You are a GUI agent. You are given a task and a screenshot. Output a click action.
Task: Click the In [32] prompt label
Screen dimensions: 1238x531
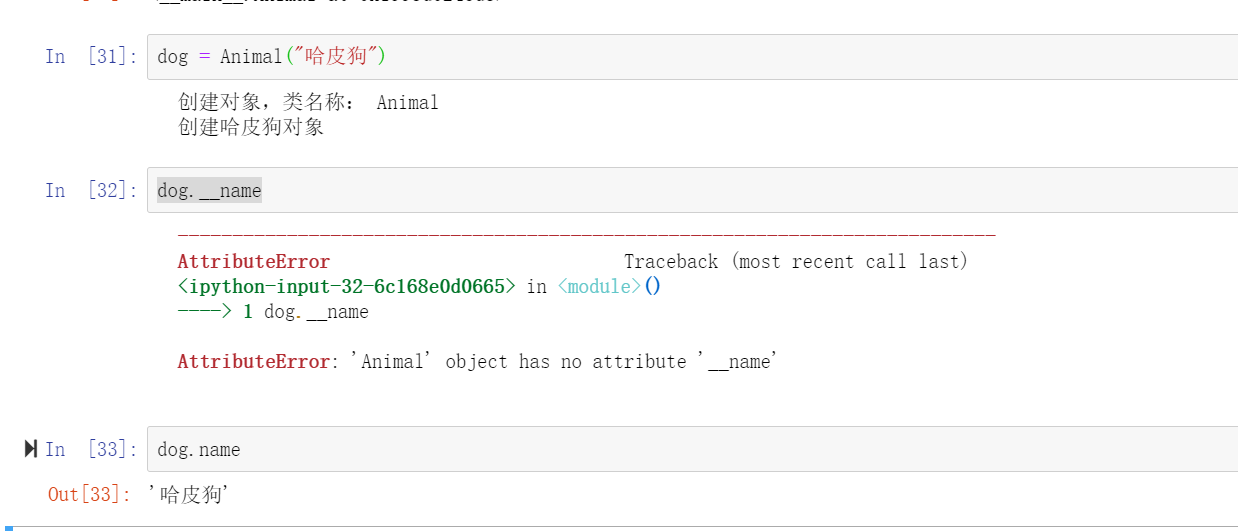pyautogui.click(x=91, y=190)
